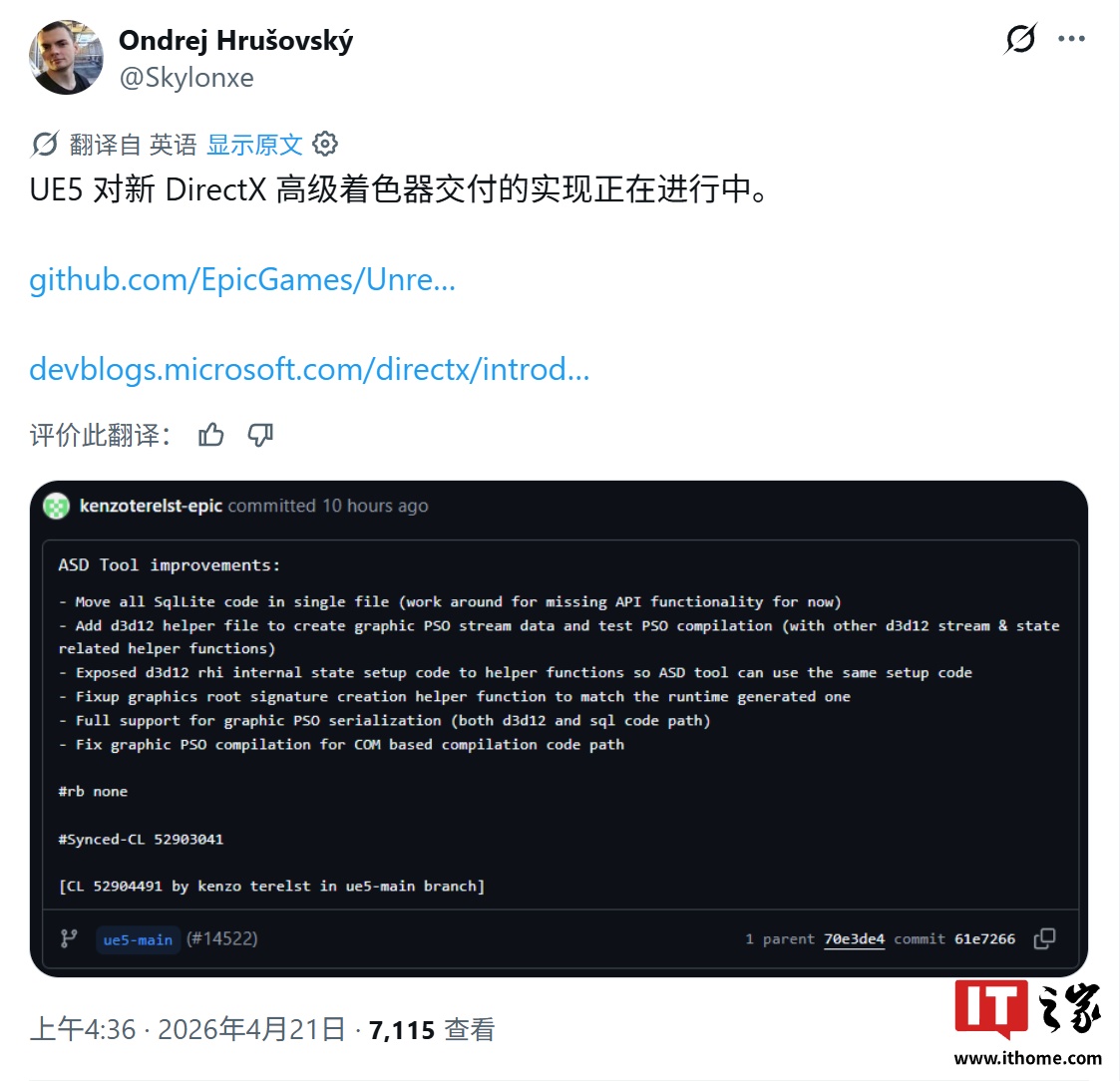Click the Ondrej Hrušovský display name
The height and width of the screenshot is (1081, 1120).
pos(235,40)
